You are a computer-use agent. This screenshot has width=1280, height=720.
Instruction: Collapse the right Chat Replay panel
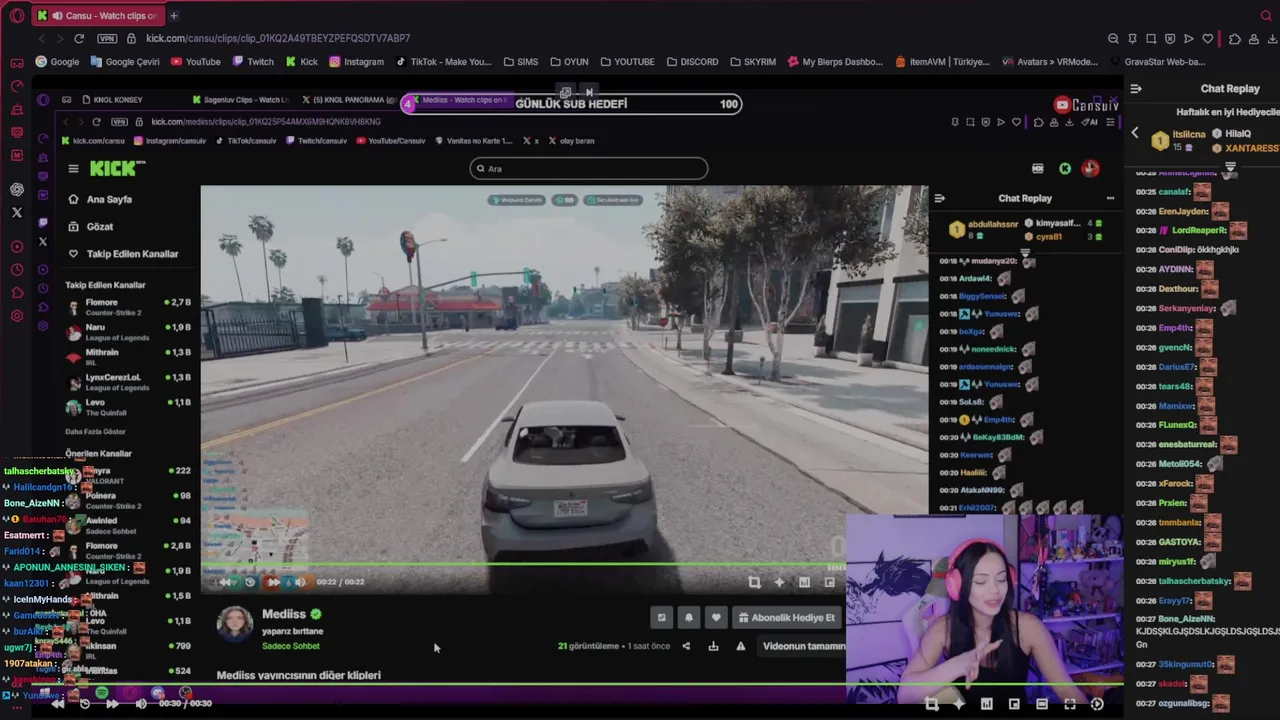tap(1136, 88)
